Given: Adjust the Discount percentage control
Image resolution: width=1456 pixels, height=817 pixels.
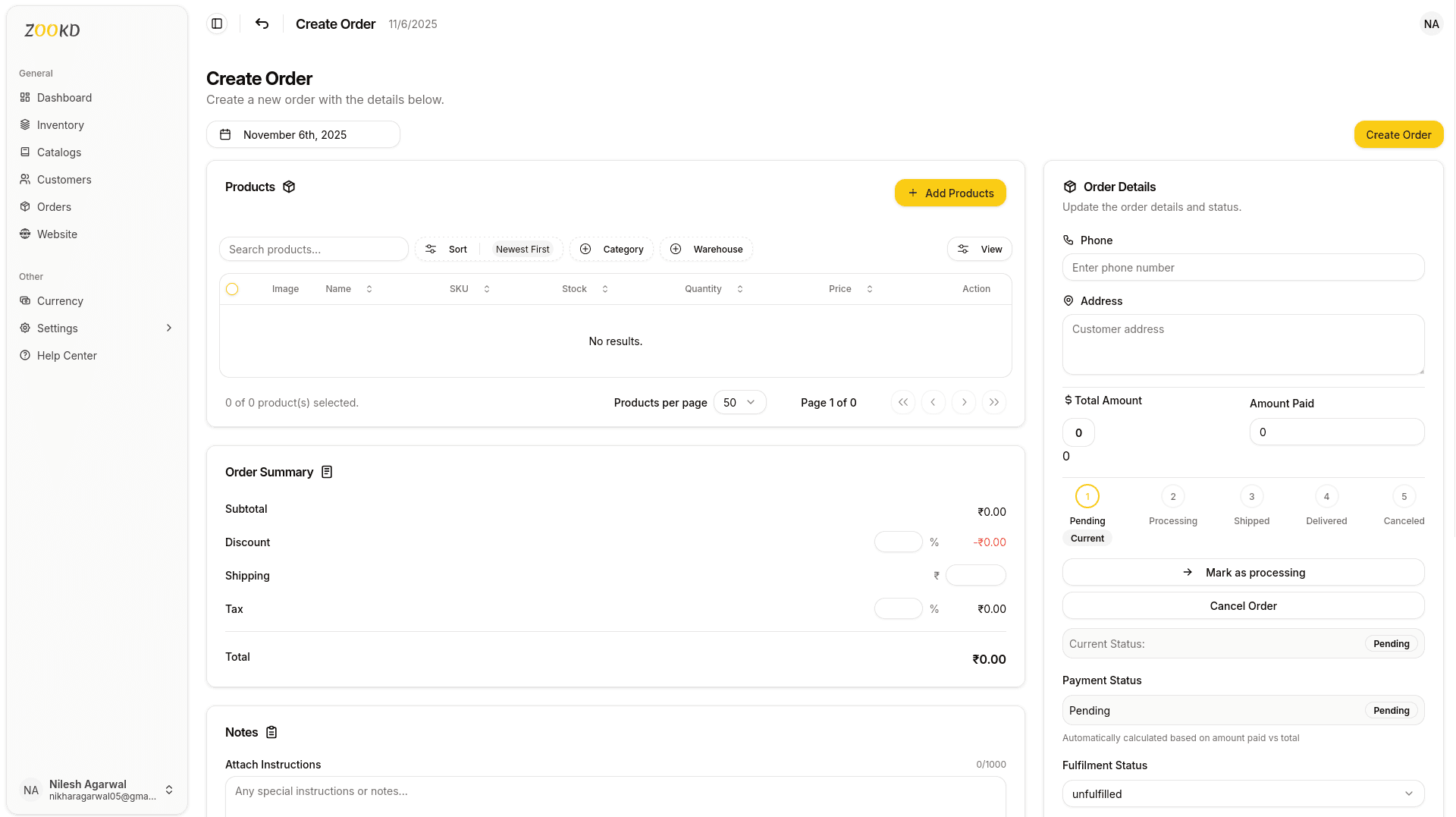Looking at the screenshot, I should [x=898, y=542].
